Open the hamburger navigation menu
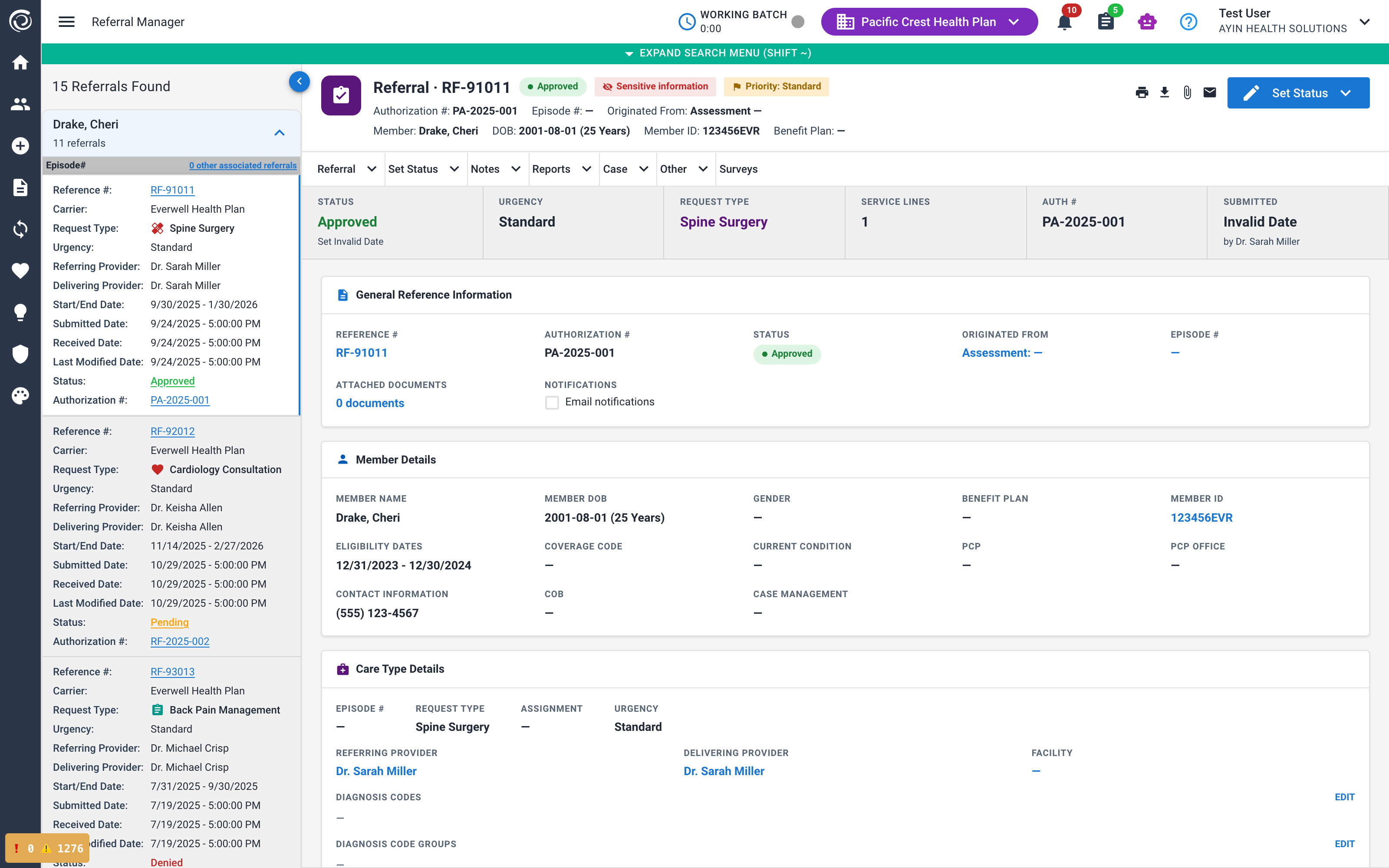Screen dimensions: 1389x868 (66, 22)
